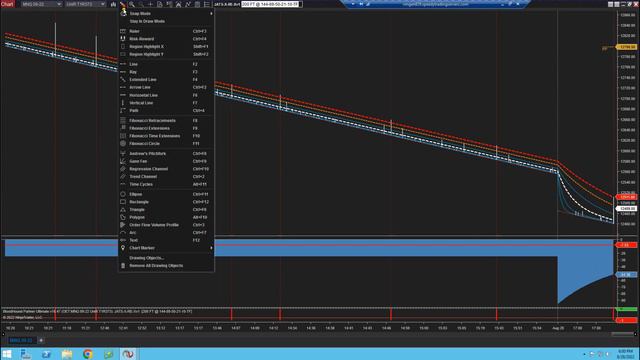The image size is (640, 360).
Task: Open the Indicators toolbar icon
Action: [179, 4]
